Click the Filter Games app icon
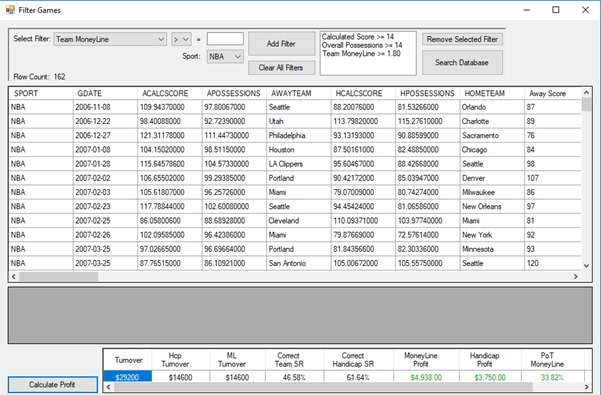Screen dimensions: 601x395 (x=10, y=10)
